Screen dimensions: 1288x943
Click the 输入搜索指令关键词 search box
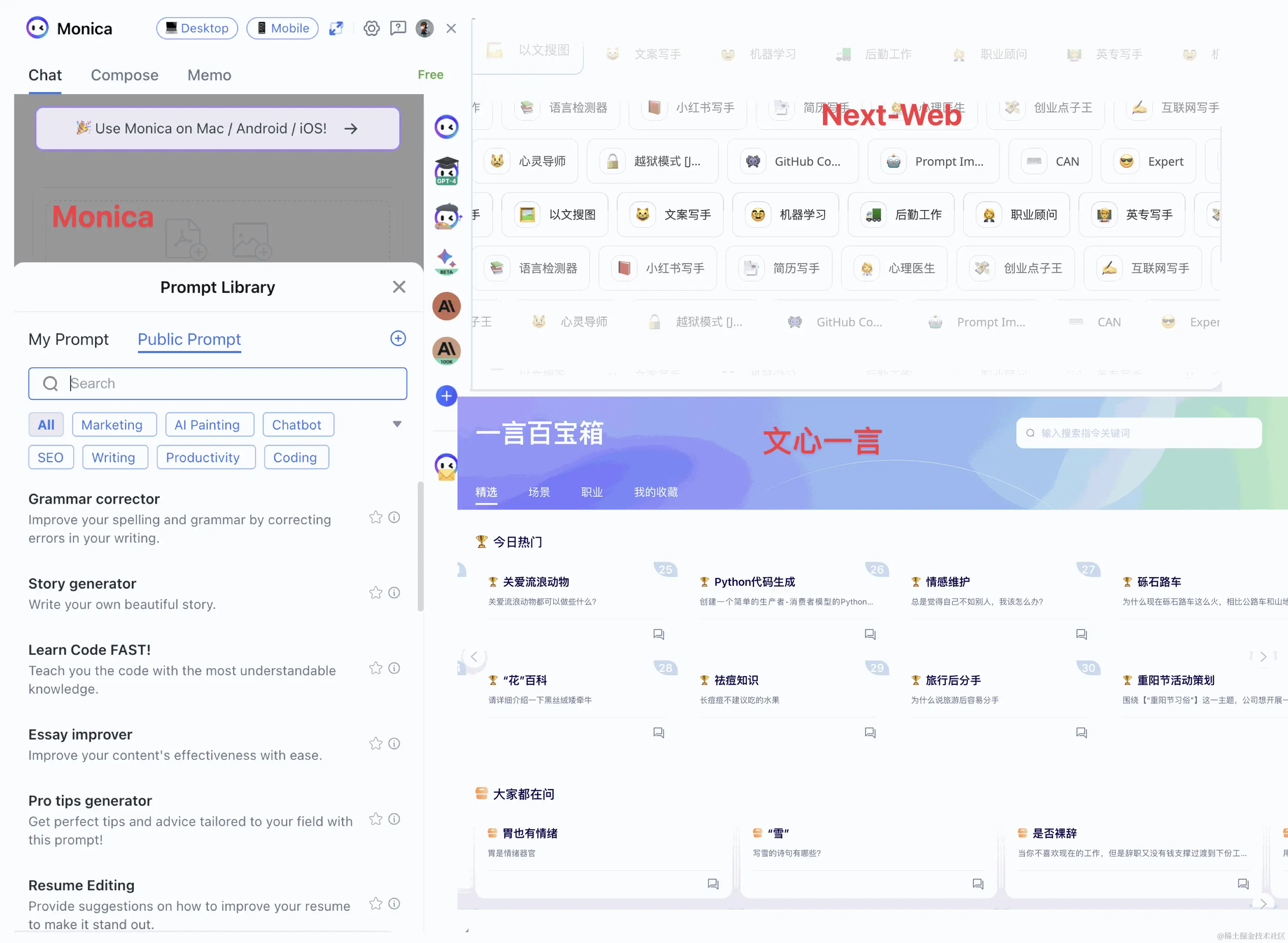[x=1138, y=433]
